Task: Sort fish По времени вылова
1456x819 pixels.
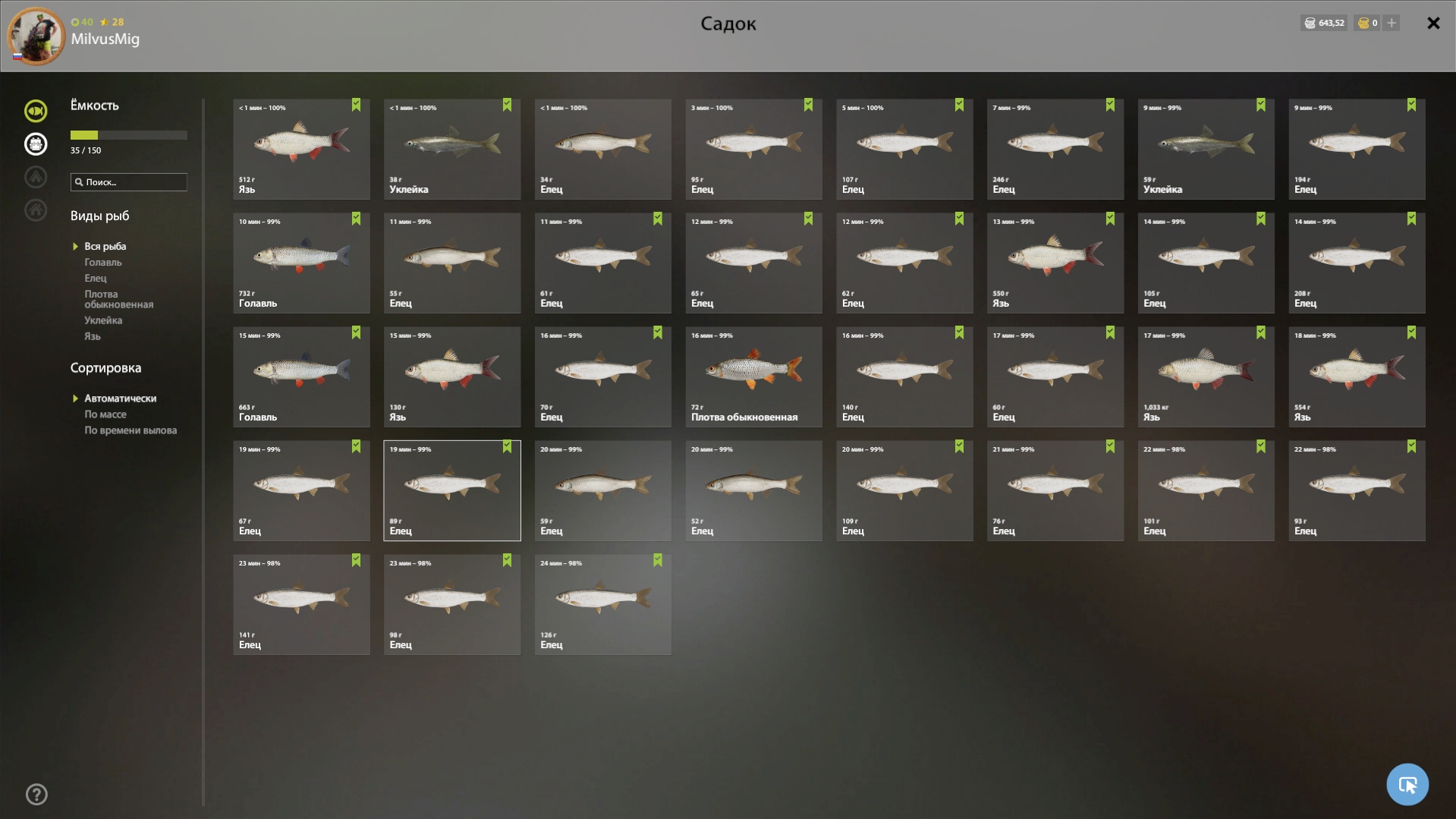Action: (131, 430)
